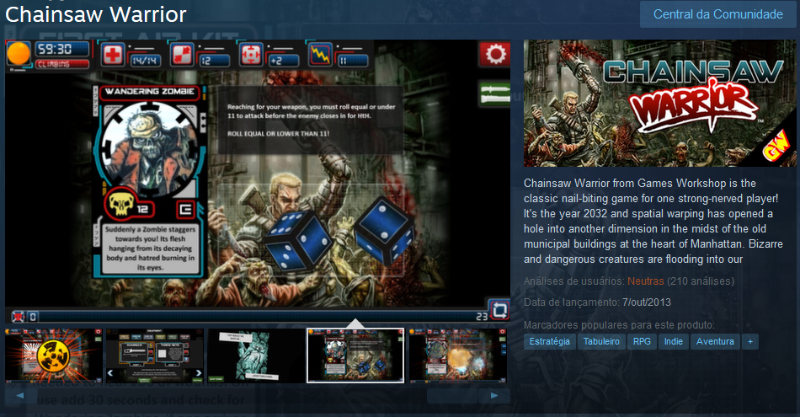This screenshot has width=800, height=417.
Task: Select the Aventura tag
Action: coord(715,341)
